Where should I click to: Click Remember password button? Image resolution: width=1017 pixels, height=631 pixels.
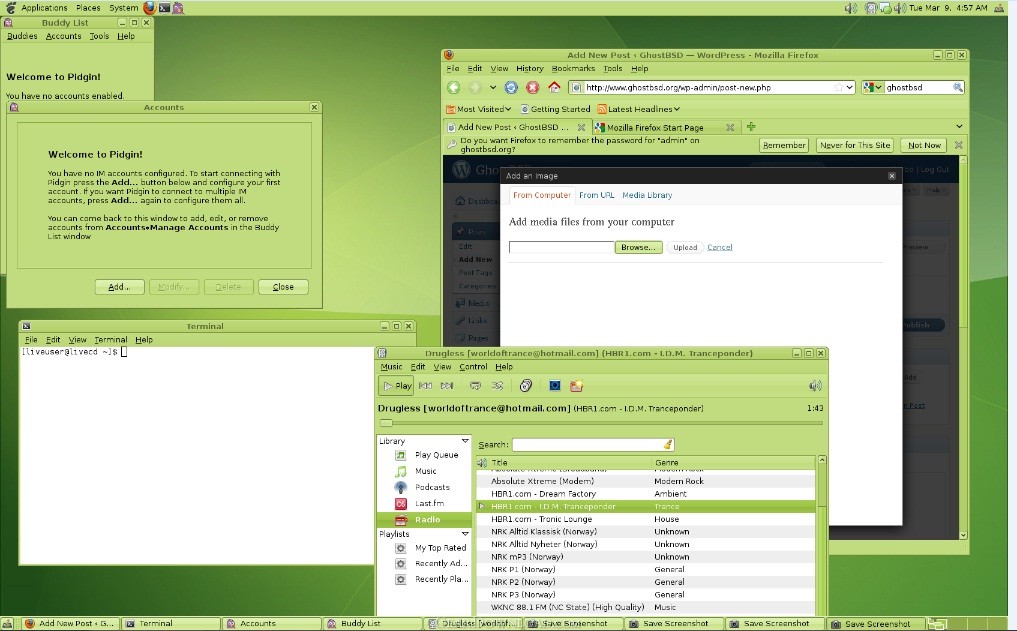[784, 145]
